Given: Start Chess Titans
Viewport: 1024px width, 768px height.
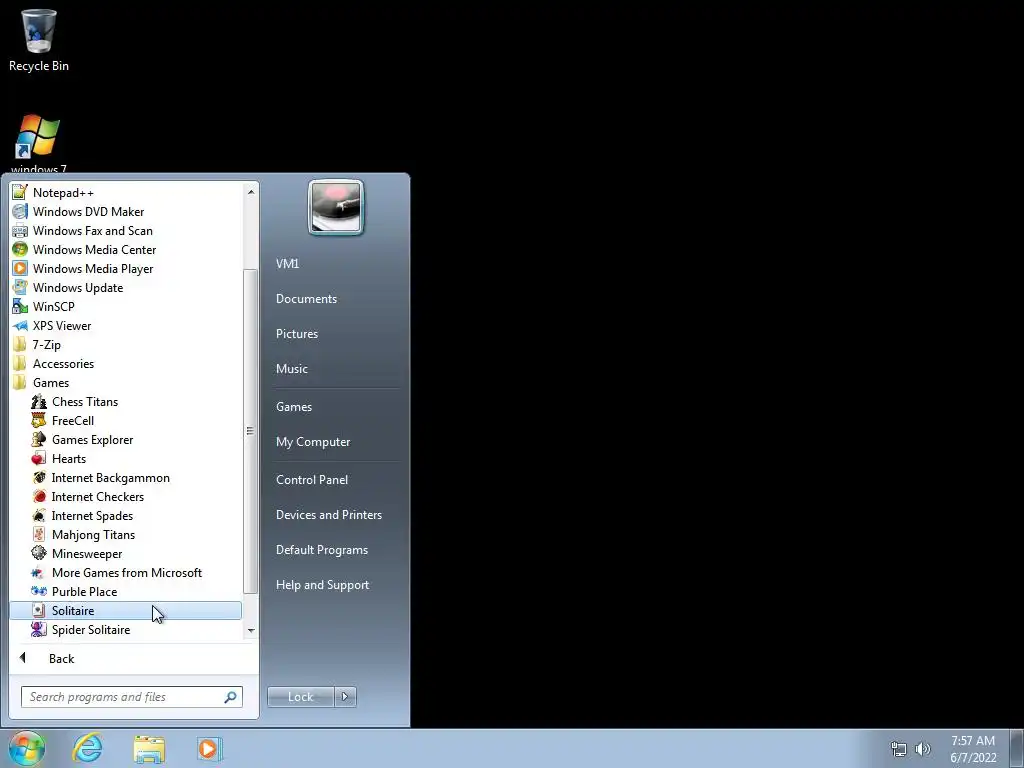Looking at the screenshot, I should (125, 402).
